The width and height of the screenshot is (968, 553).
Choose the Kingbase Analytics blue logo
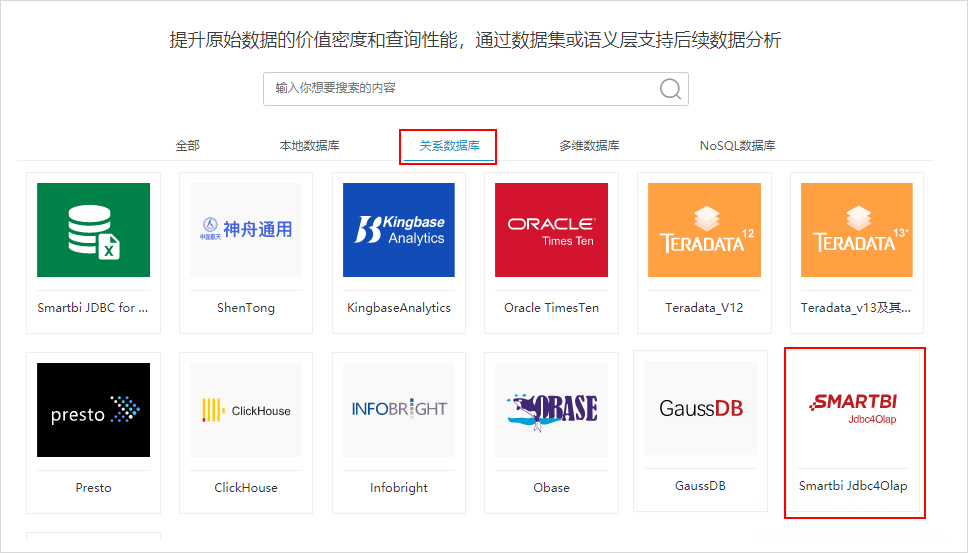[x=399, y=230]
